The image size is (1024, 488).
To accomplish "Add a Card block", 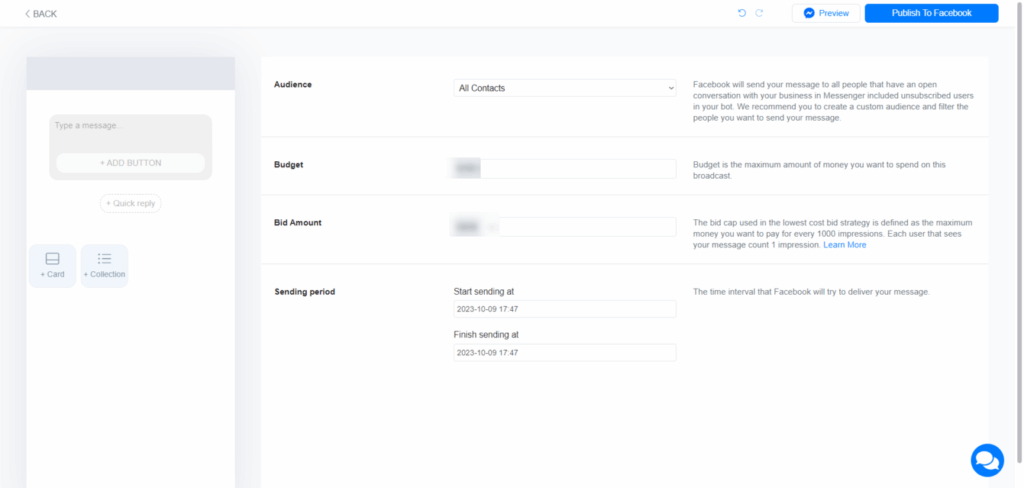I will tap(53, 265).
